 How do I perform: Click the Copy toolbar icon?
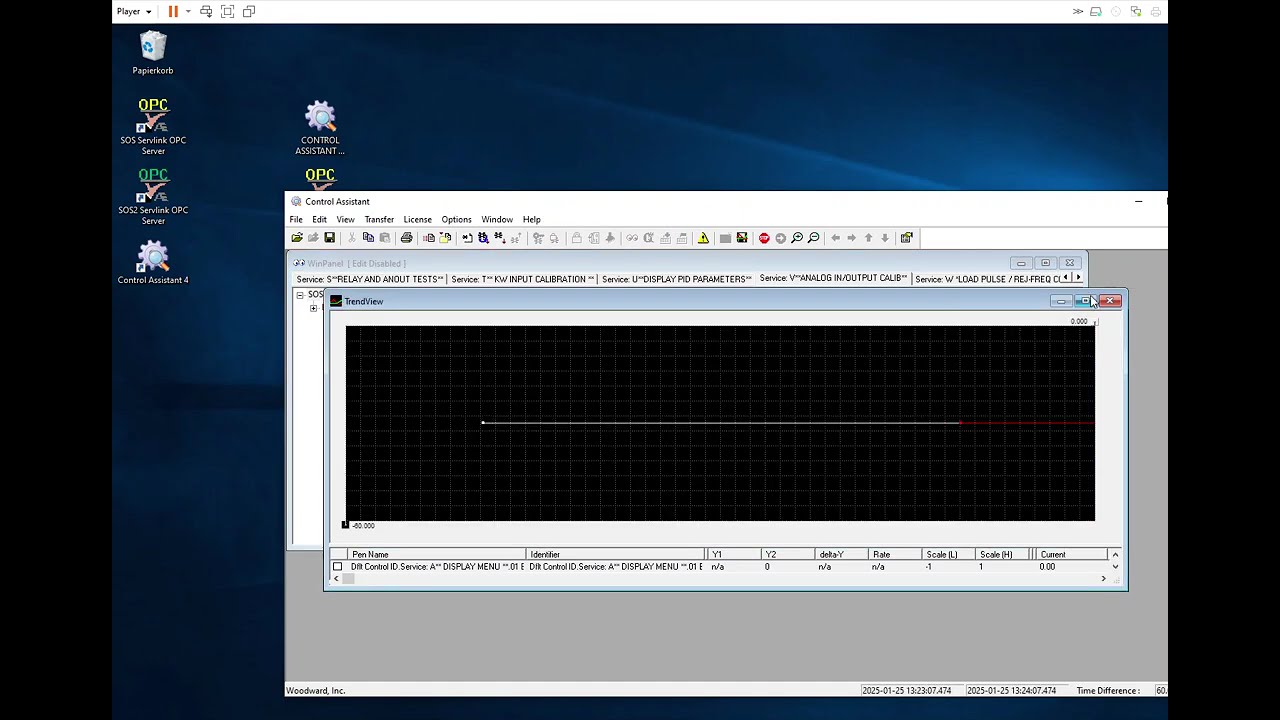coord(368,238)
